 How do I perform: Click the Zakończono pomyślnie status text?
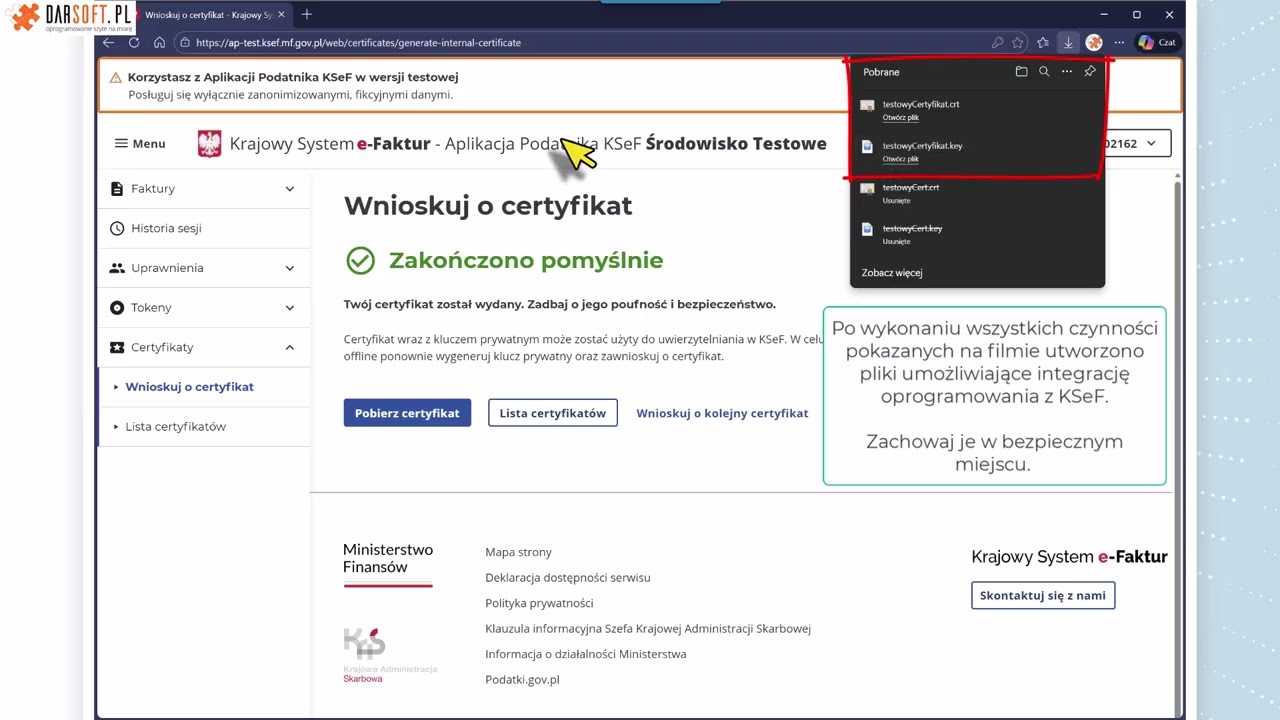526,260
